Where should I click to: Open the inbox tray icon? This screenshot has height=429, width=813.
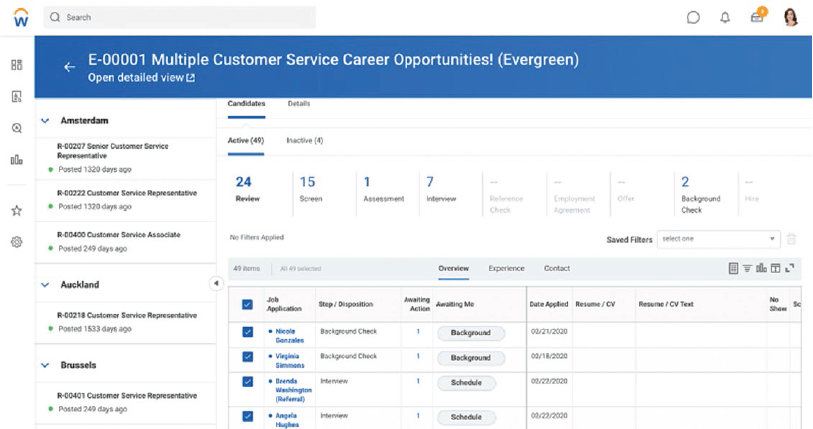click(x=757, y=18)
